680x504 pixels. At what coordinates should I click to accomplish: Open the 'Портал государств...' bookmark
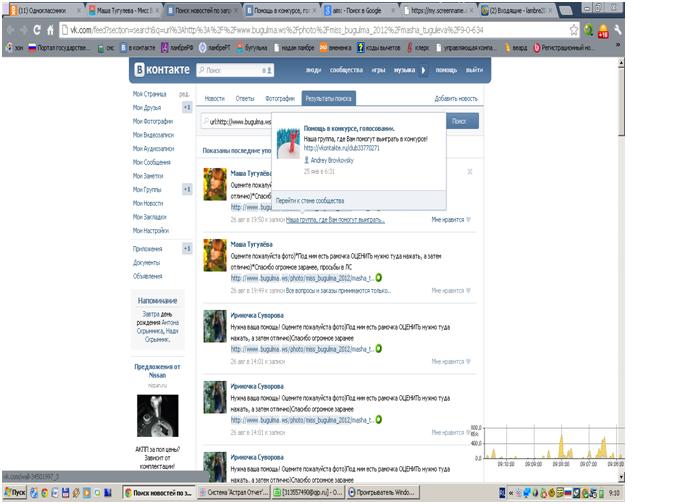click(58, 48)
